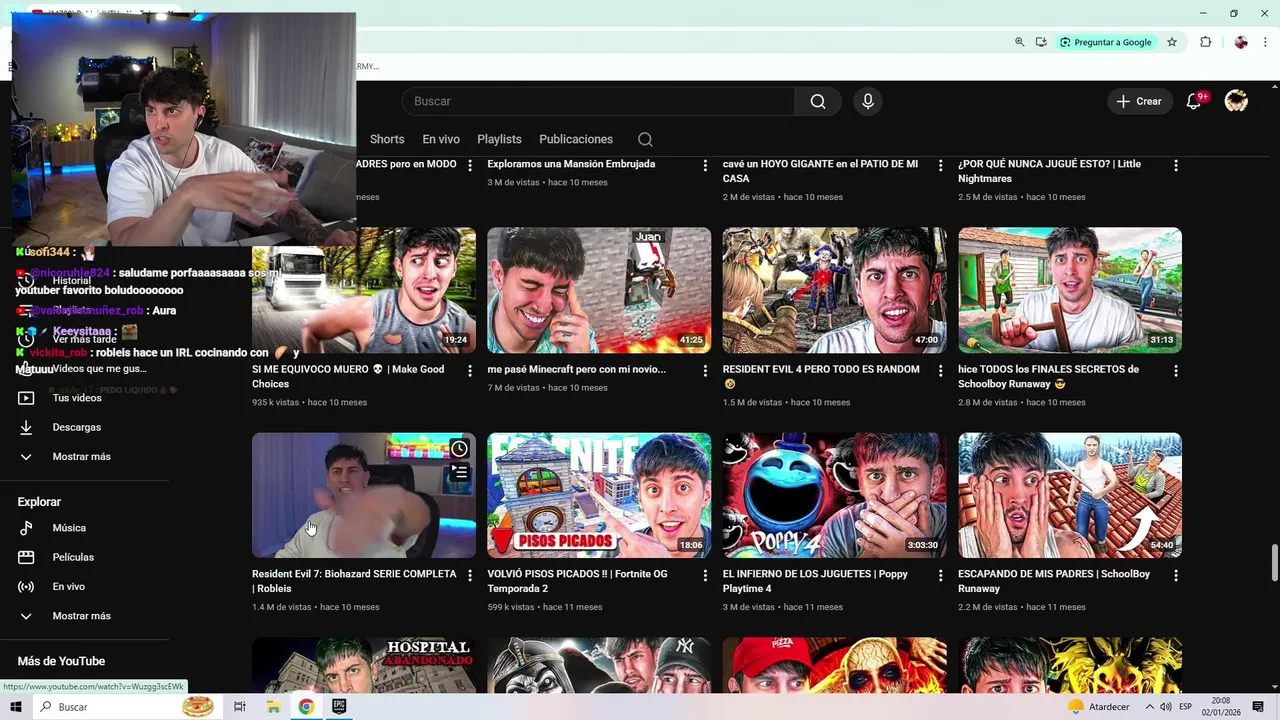Click the Minecraft thumbnail with 41:25 duration
The image size is (1280, 720).
(599, 290)
